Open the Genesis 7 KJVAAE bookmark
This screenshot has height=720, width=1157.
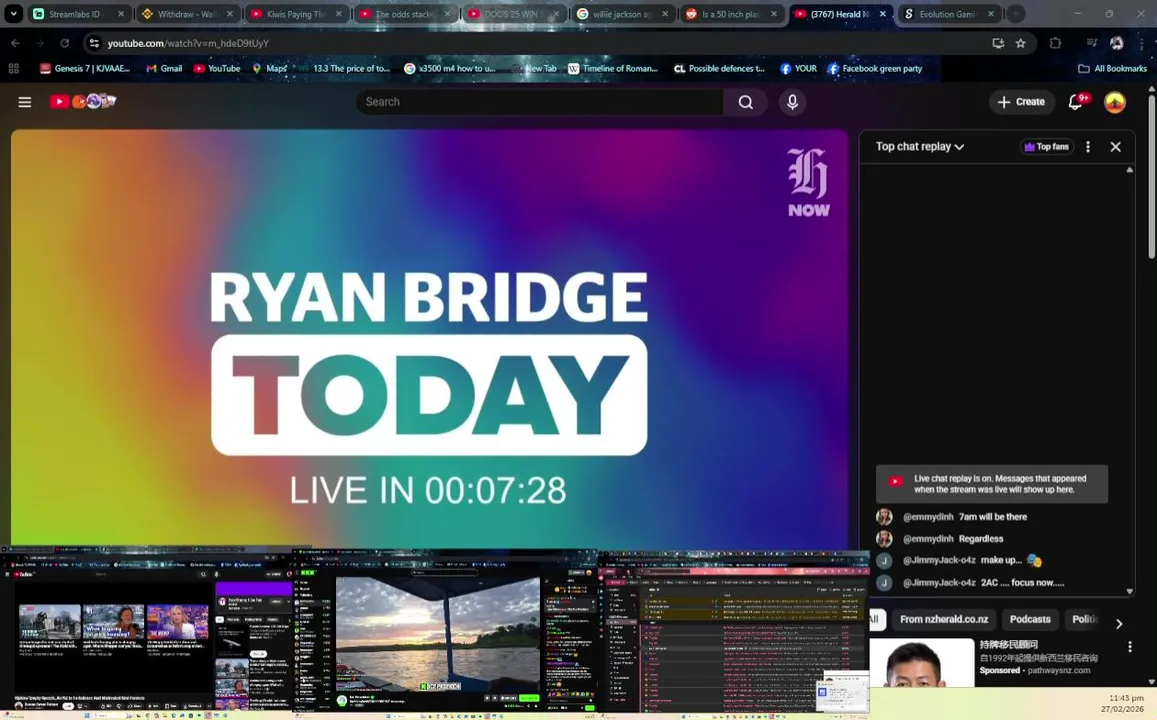coord(85,69)
